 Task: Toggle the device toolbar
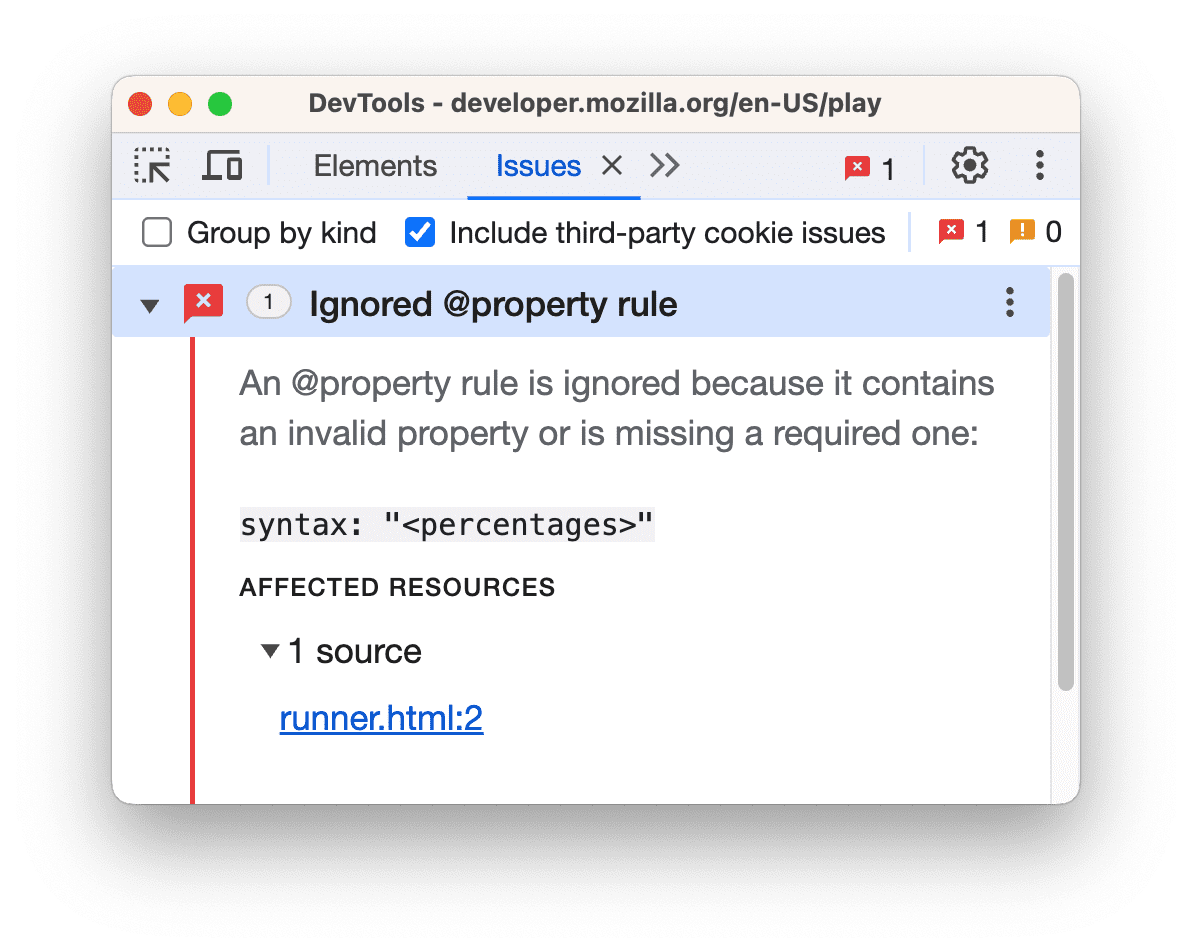222,166
